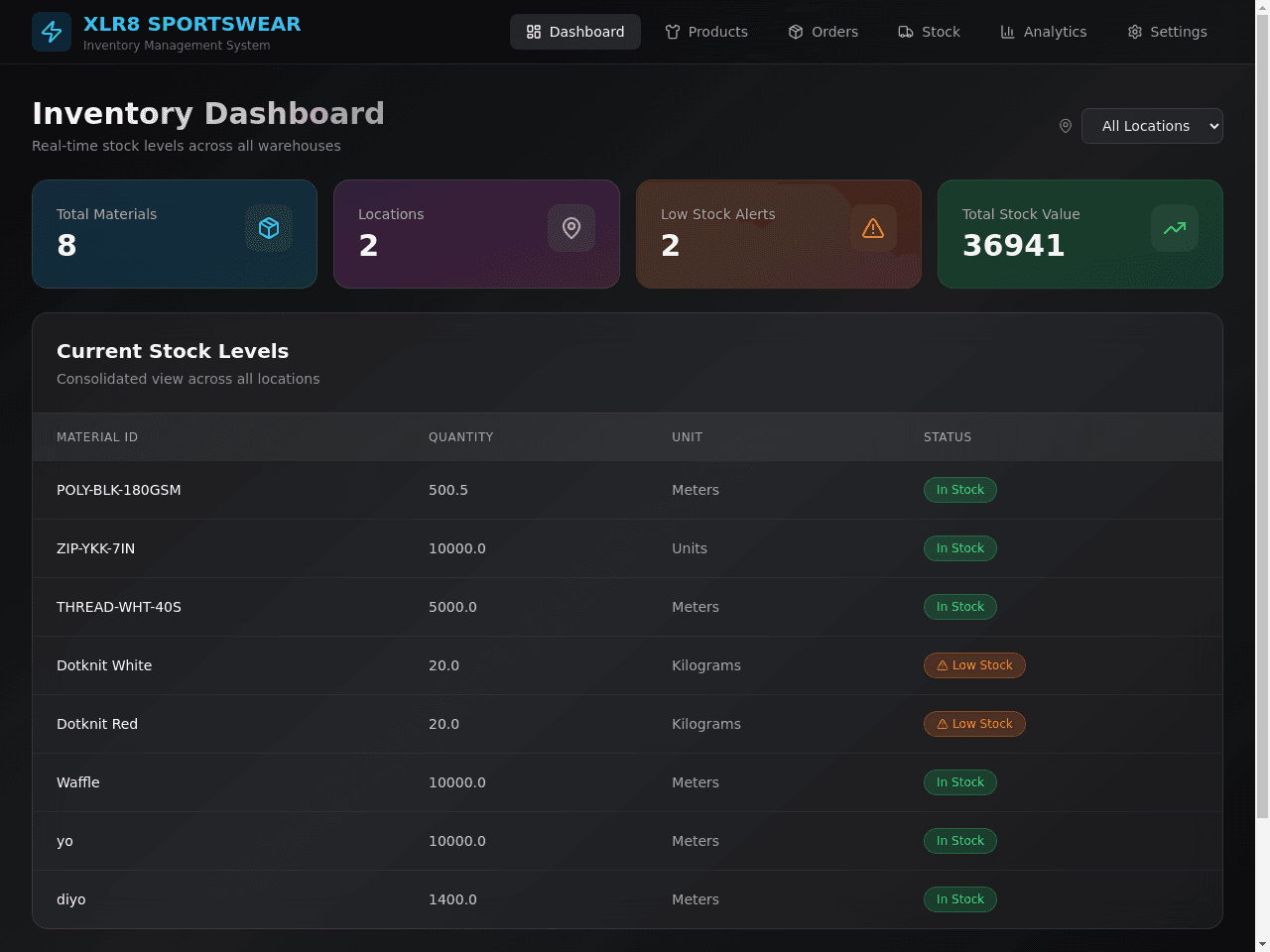The image size is (1270, 952).
Task: Click the Low Stock Alerts warning triangle icon
Action: click(873, 228)
